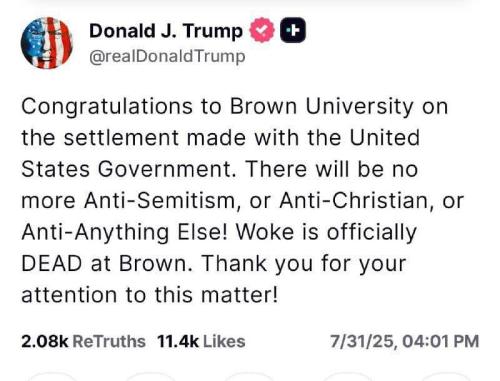The height and width of the screenshot is (381, 500).
Task: Open the Donald J. Trump display name
Action: (x=166, y=31)
